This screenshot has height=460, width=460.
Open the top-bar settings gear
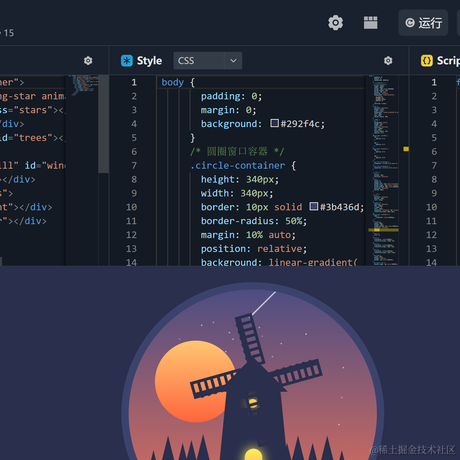pyautogui.click(x=335, y=23)
